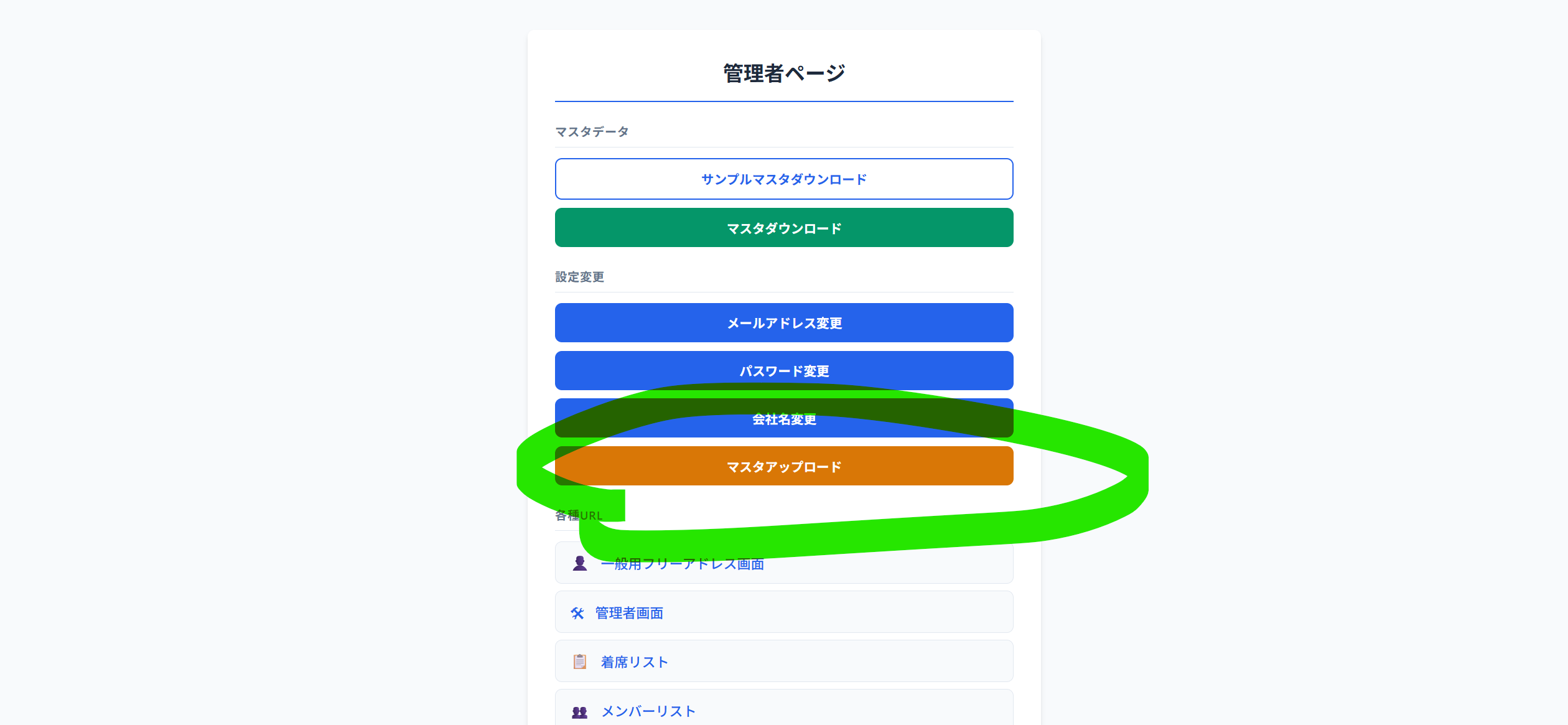The width and height of the screenshot is (1568, 725).
Task: Click the マスタデータ section header
Action: [x=591, y=131]
